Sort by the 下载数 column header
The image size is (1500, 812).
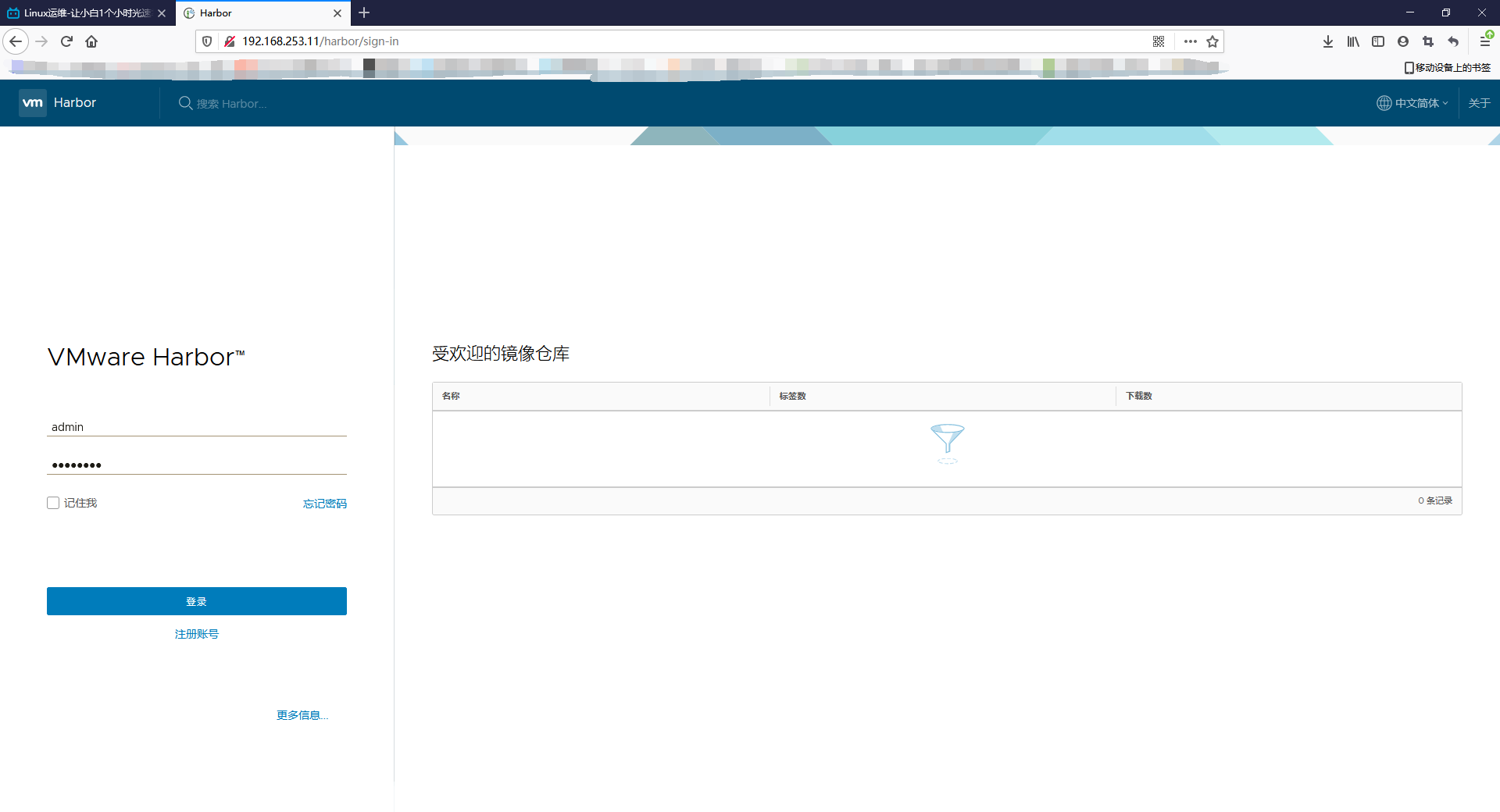point(1139,396)
